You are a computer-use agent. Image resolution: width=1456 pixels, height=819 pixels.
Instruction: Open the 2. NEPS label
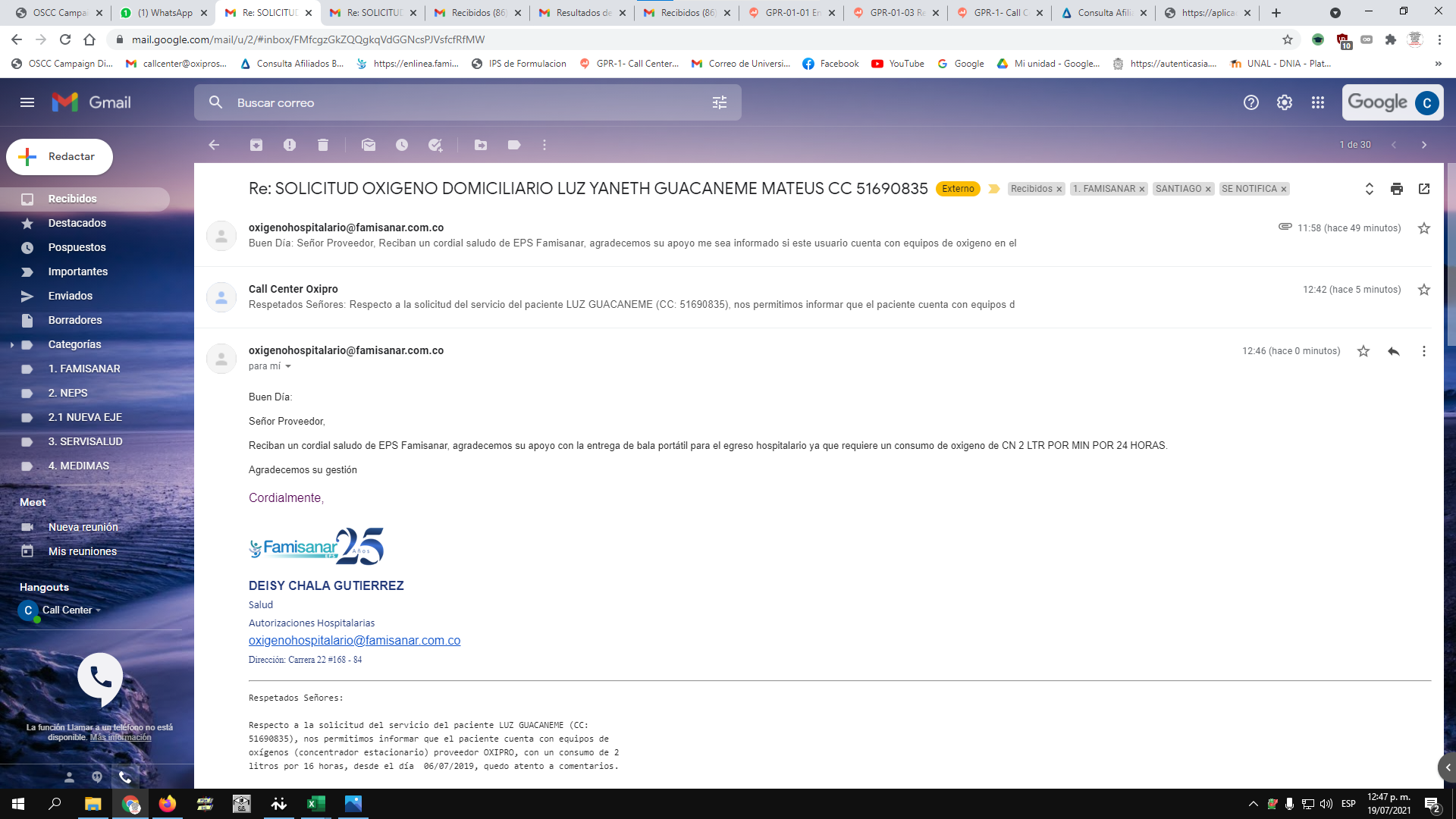click(85, 393)
